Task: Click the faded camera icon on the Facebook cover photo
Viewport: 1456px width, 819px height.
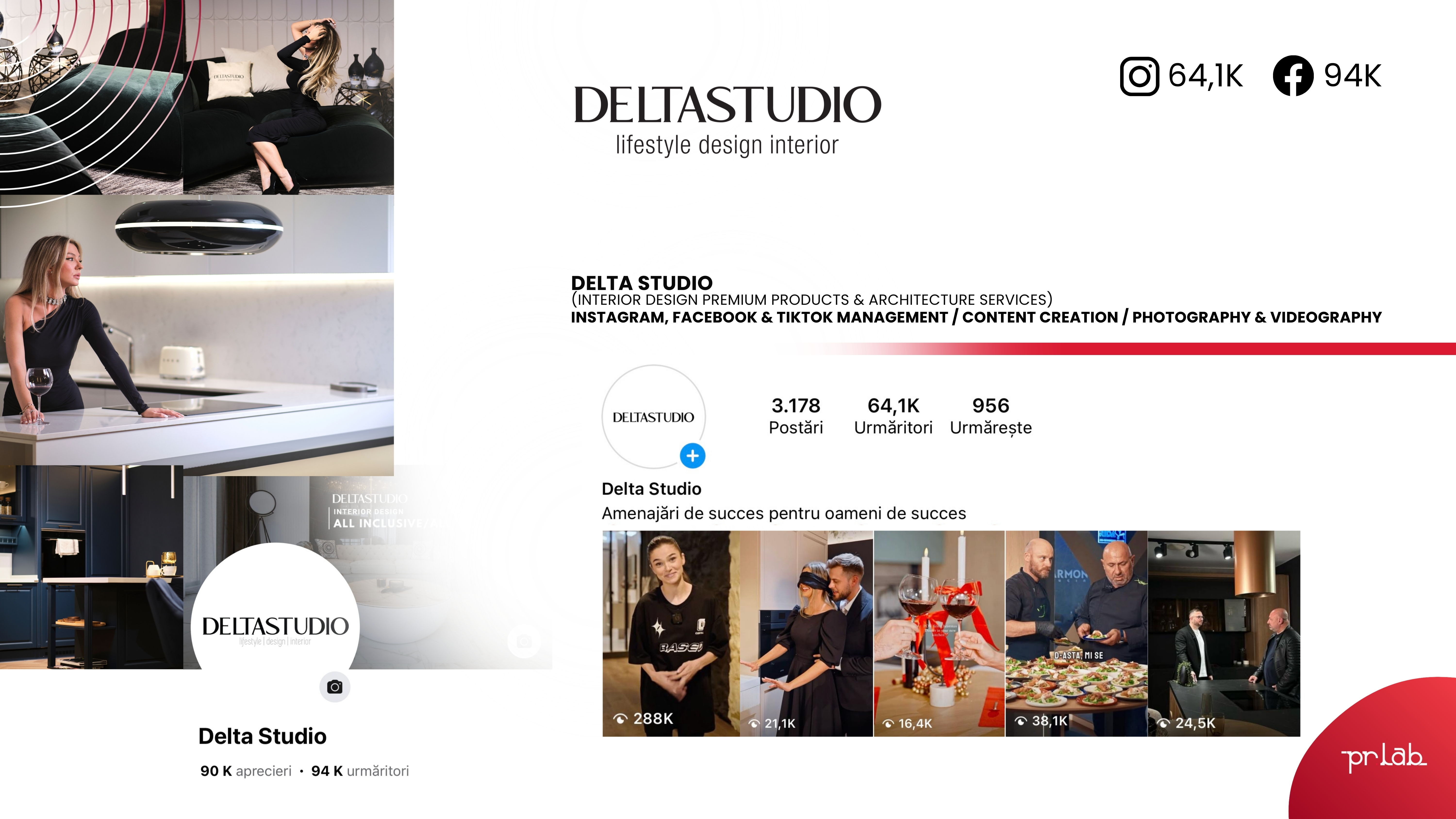Action: click(x=524, y=641)
